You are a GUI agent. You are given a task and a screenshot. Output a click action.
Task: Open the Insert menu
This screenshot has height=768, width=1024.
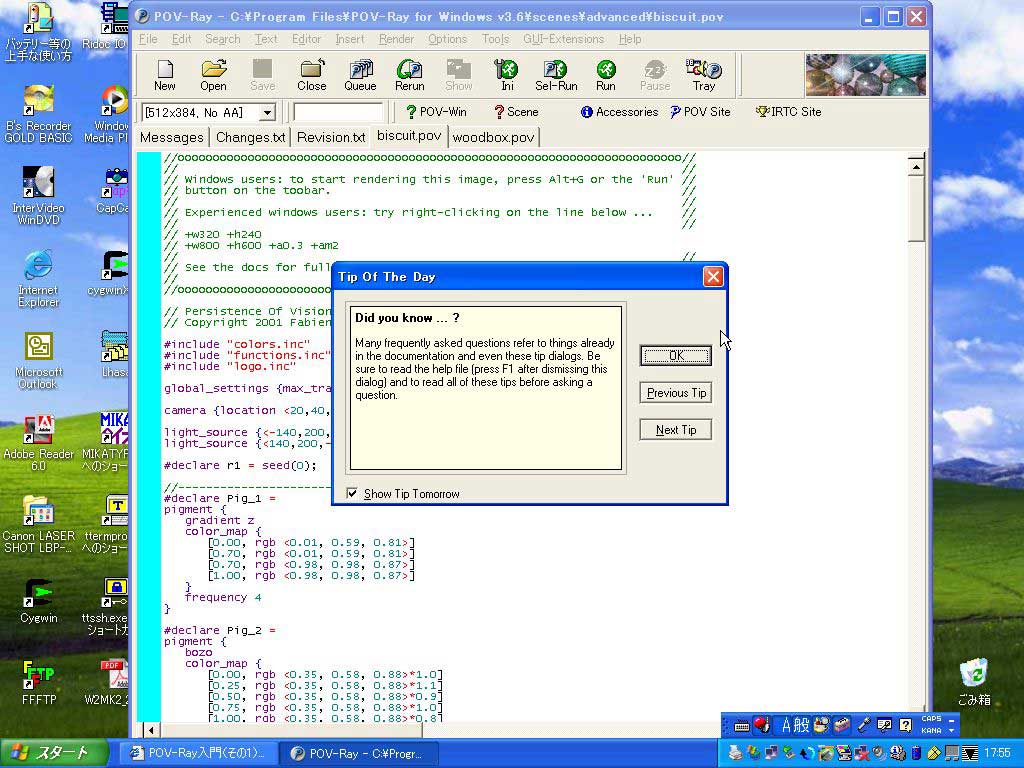tap(350, 39)
